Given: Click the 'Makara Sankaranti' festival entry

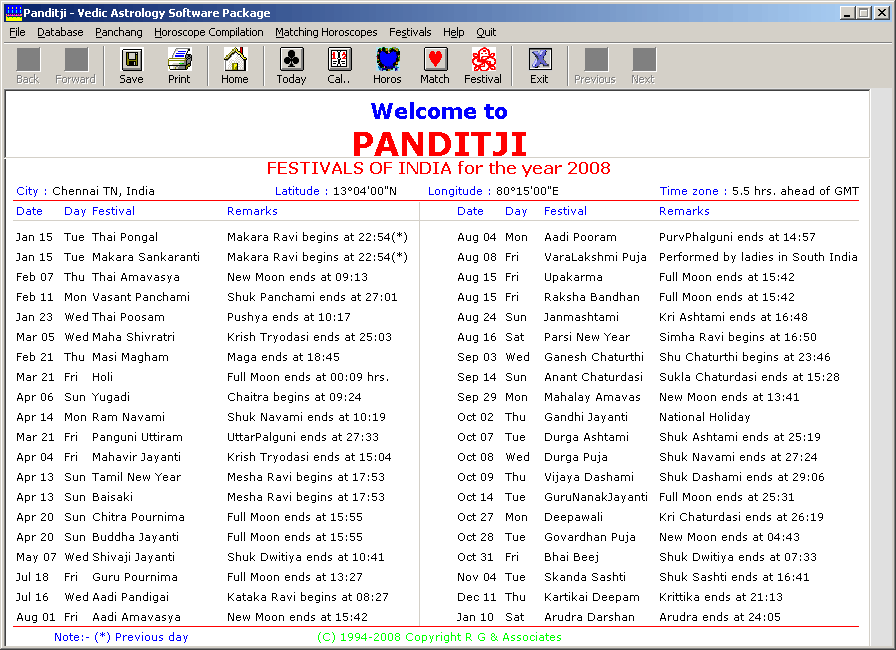Looking at the screenshot, I should [x=146, y=257].
